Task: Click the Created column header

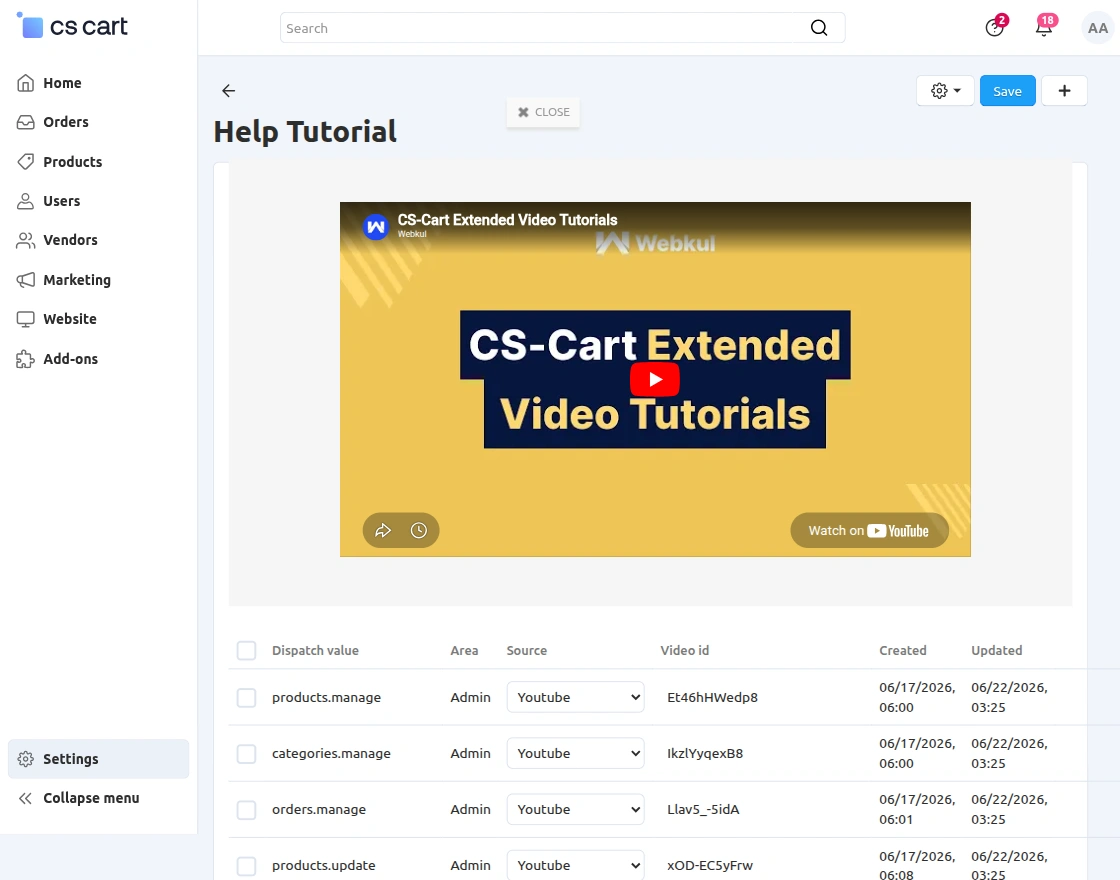Action: 902,650
